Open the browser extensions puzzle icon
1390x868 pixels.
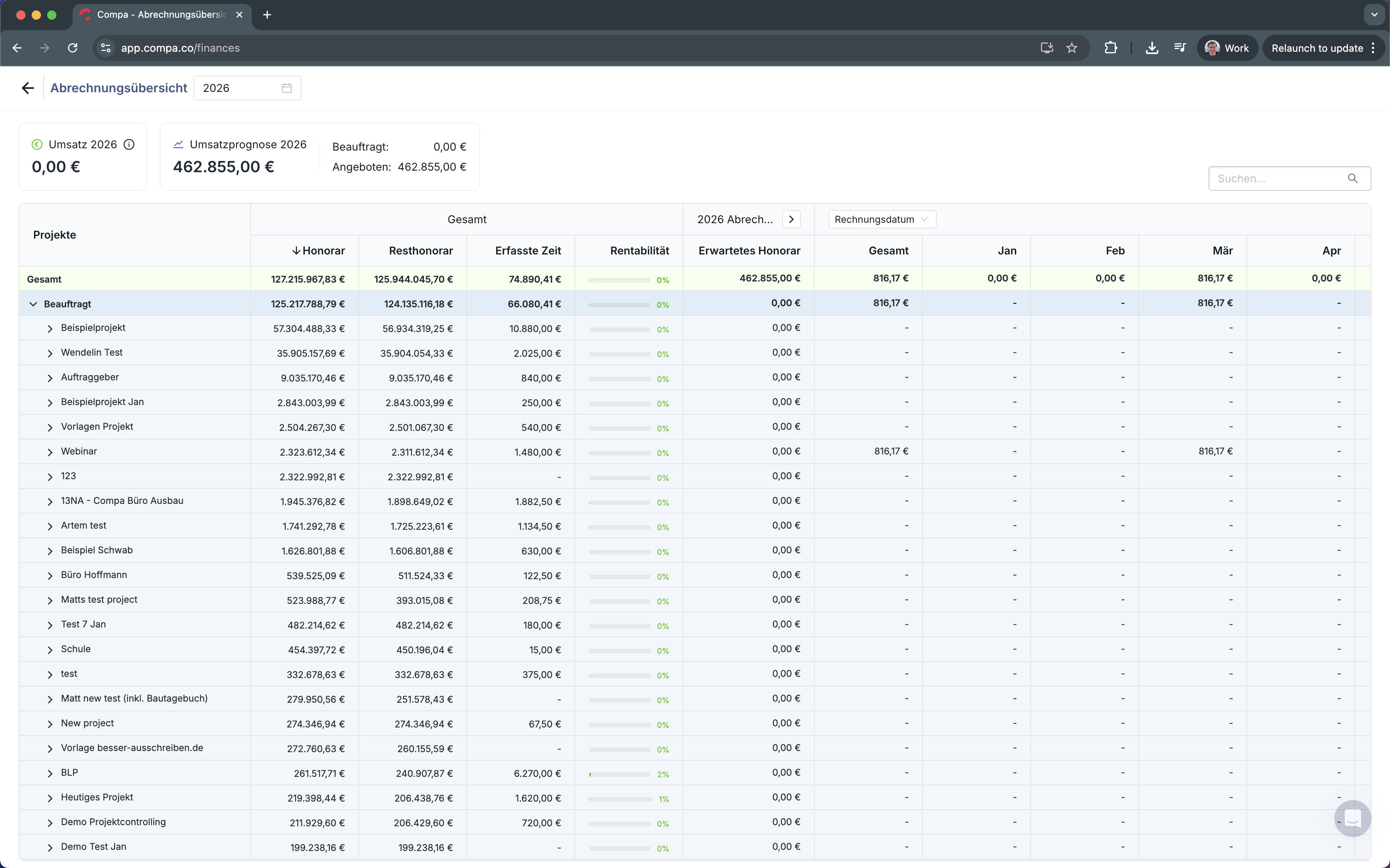click(1110, 48)
